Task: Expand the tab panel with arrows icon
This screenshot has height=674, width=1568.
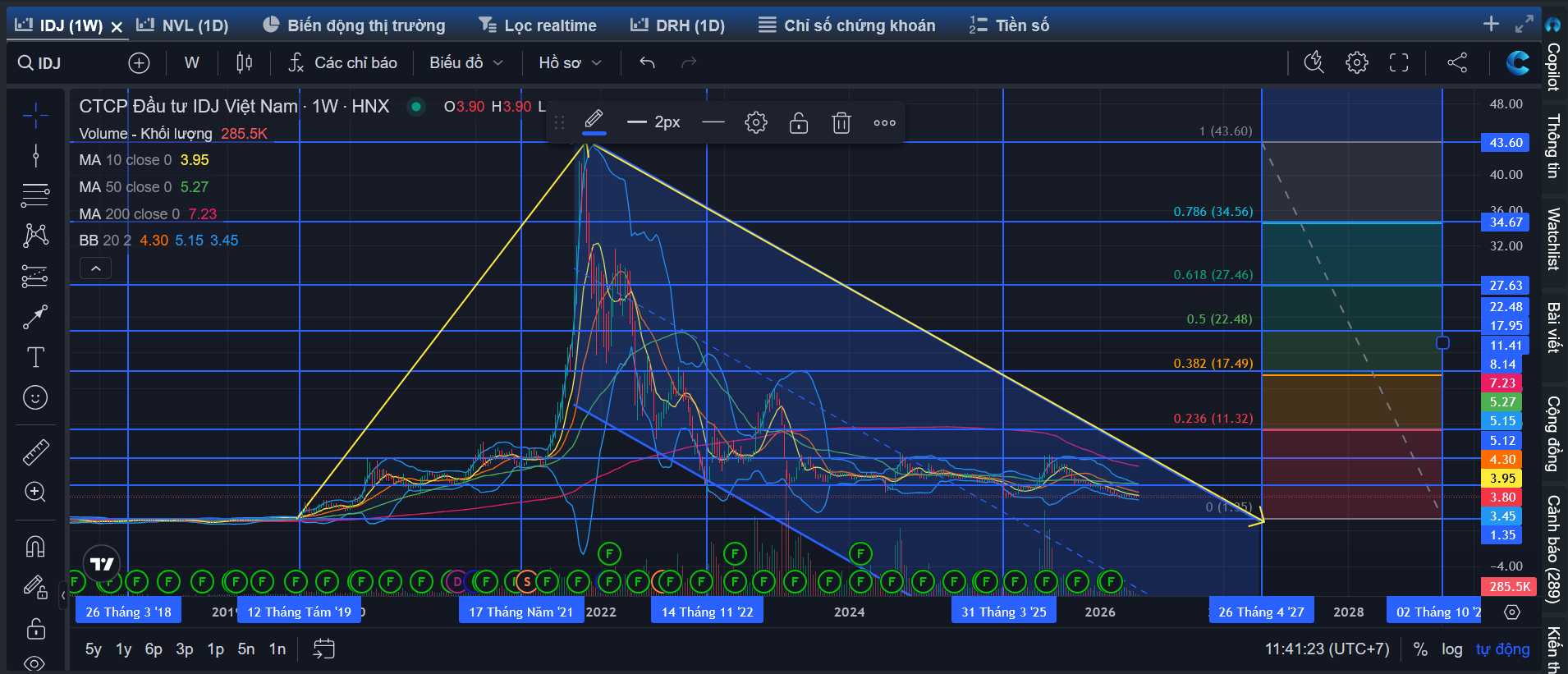Action: tap(1524, 25)
